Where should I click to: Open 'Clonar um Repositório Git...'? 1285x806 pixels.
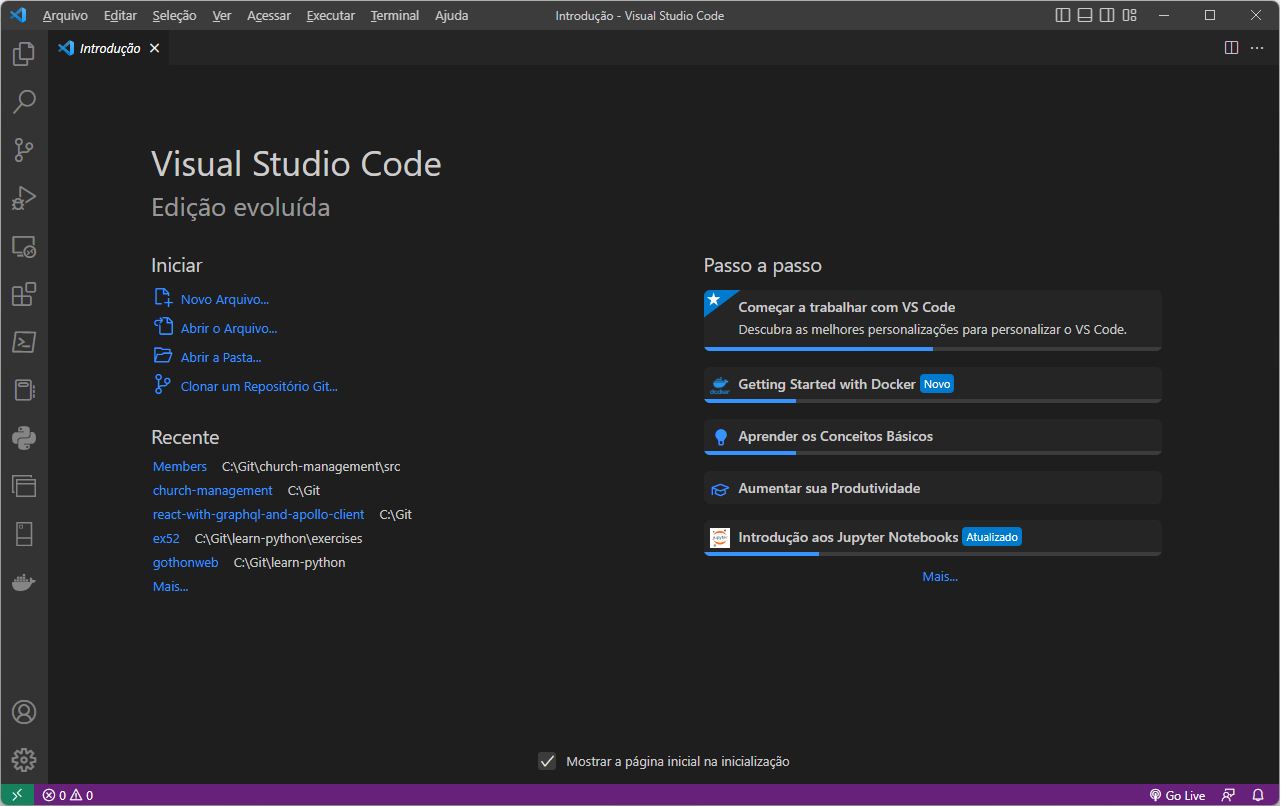click(x=258, y=386)
